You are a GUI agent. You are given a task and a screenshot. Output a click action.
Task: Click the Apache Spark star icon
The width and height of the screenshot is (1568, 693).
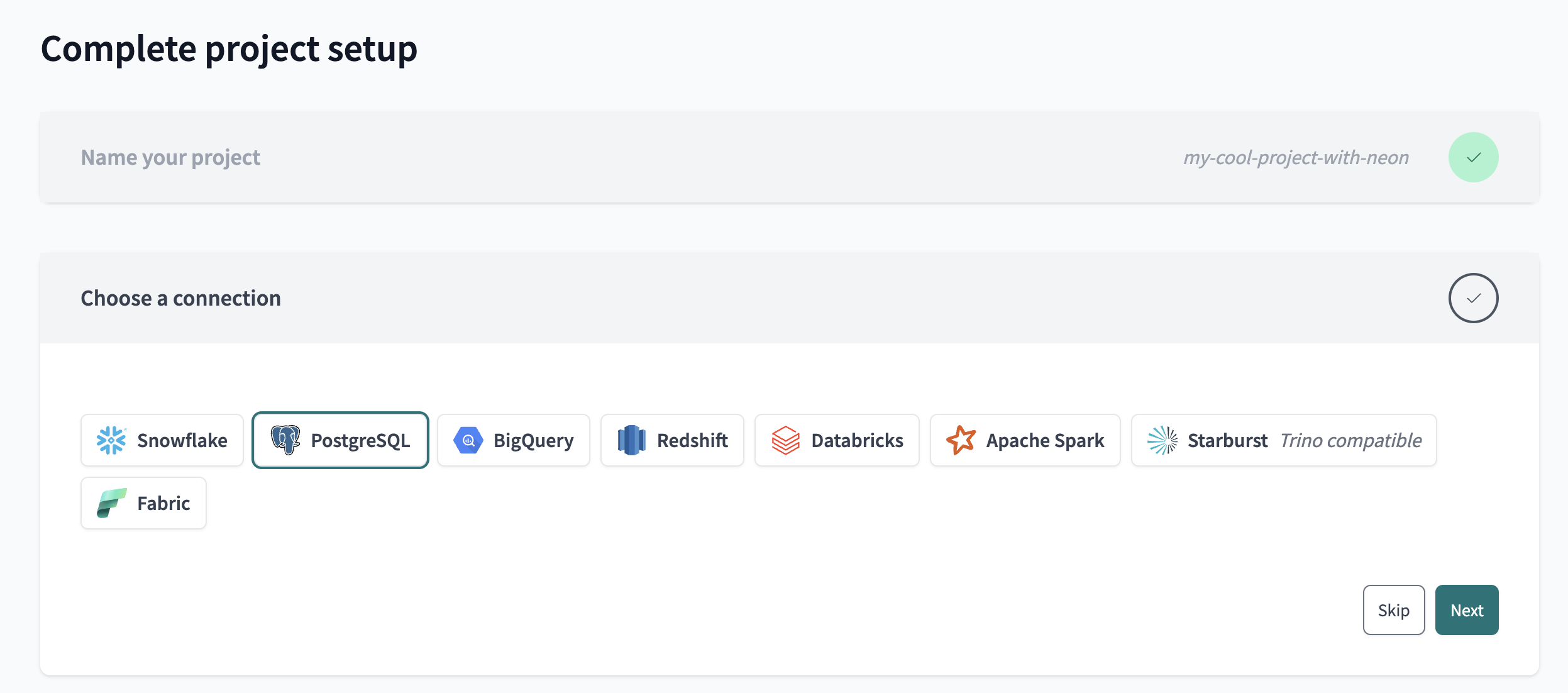pos(962,440)
